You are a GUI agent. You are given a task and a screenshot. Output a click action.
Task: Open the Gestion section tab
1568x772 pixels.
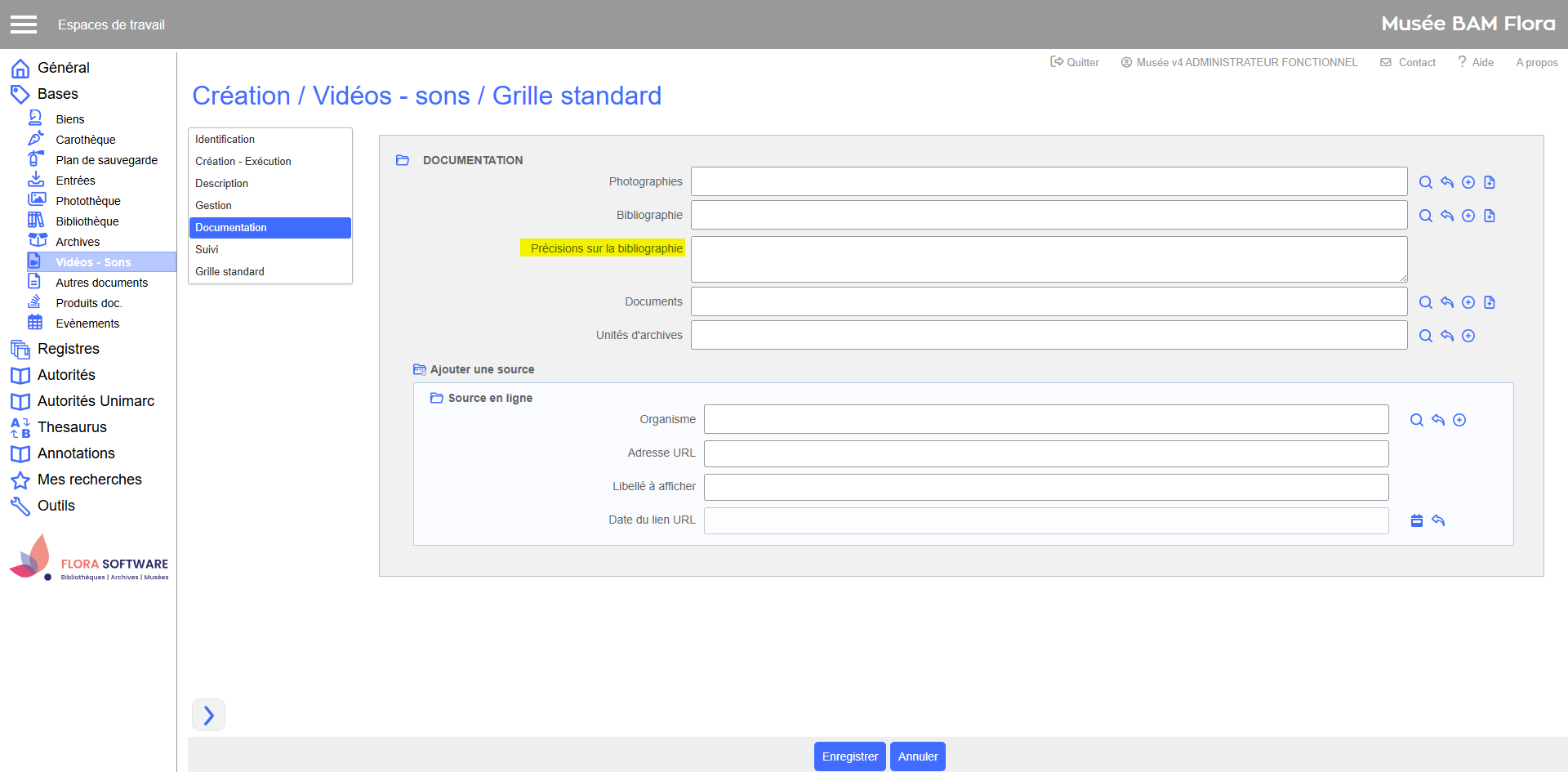coord(214,206)
